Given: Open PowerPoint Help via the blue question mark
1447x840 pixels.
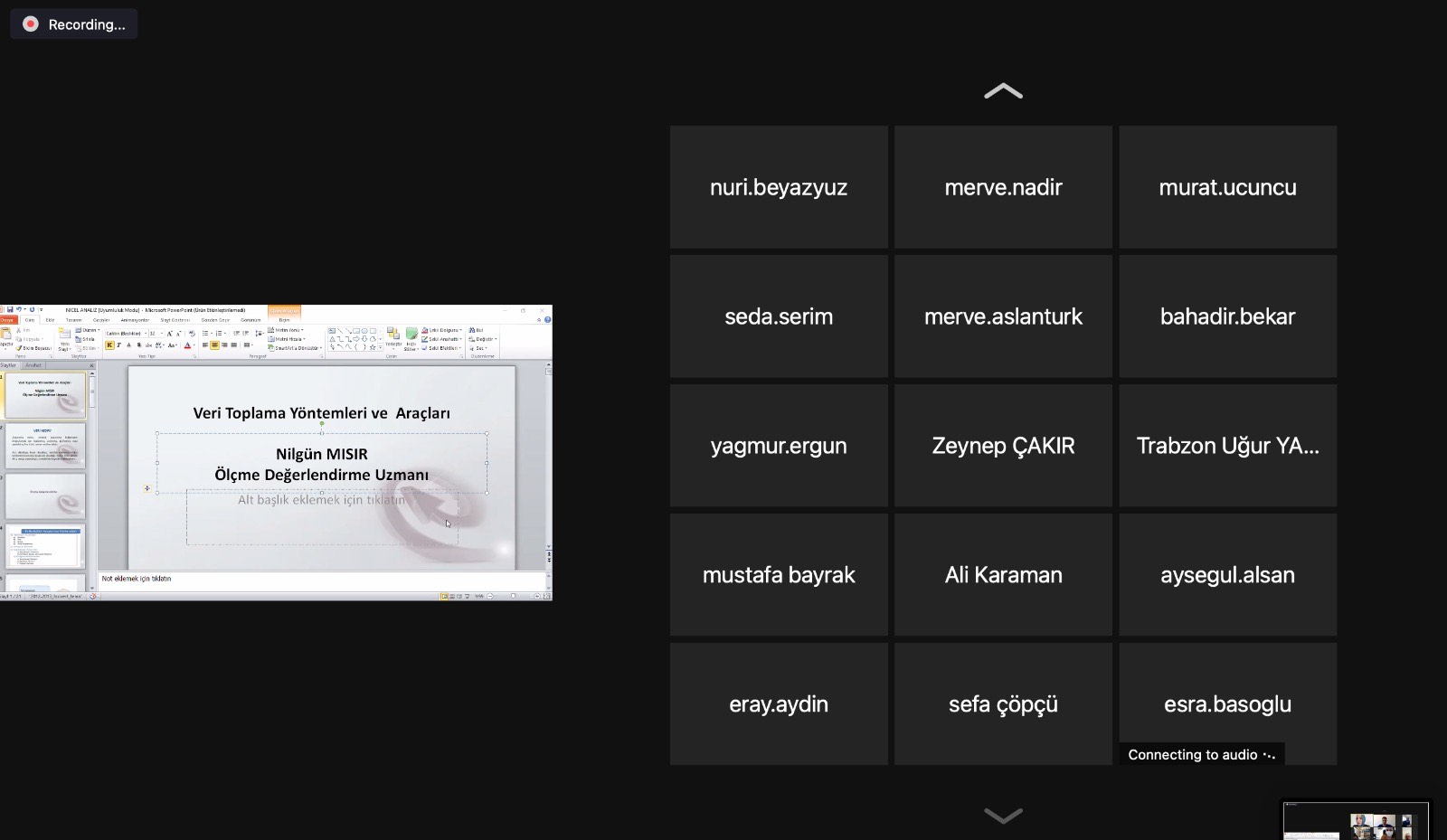Looking at the screenshot, I should 547,319.
